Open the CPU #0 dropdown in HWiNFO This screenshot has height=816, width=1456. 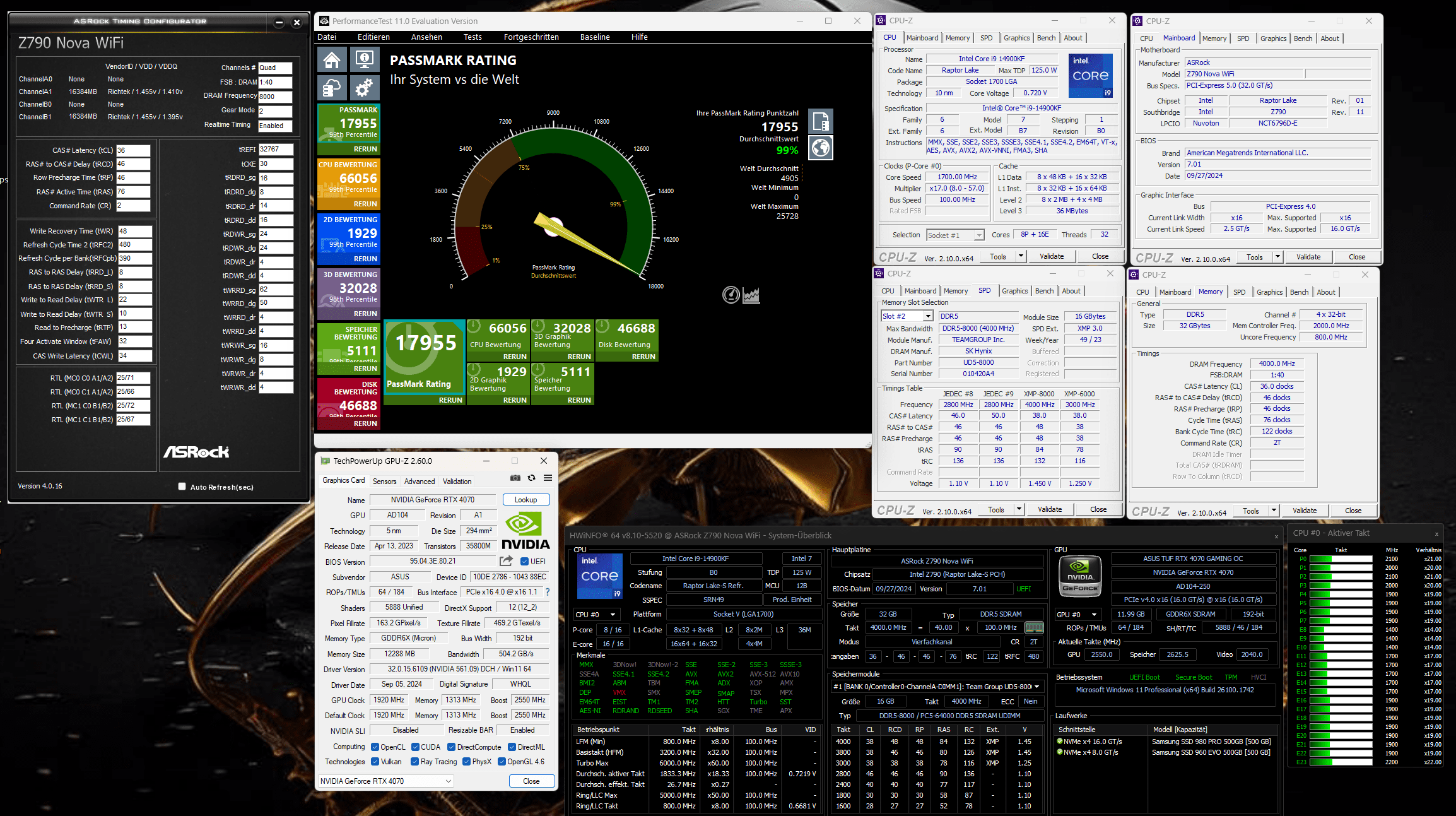pos(597,614)
